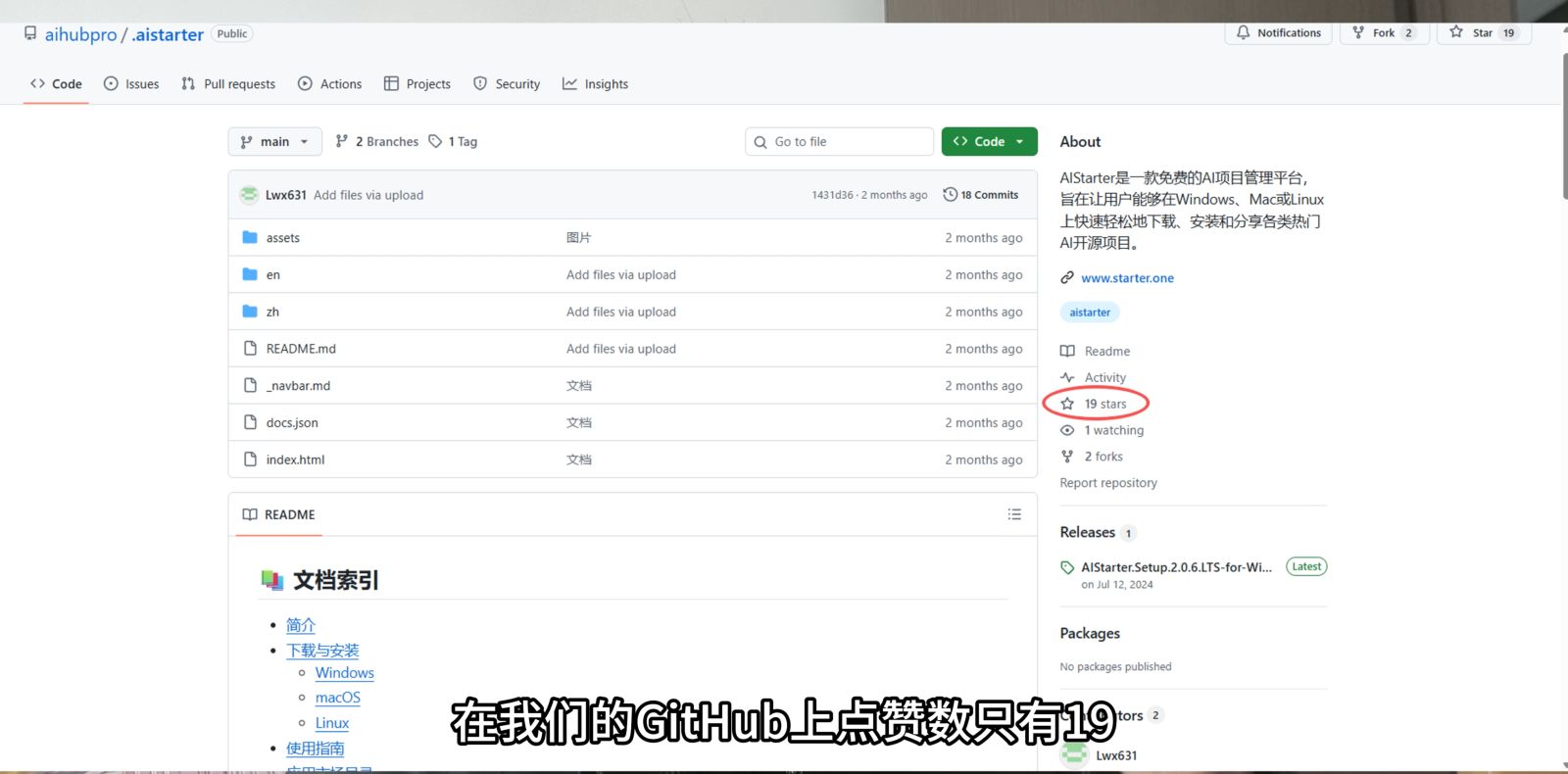The height and width of the screenshot is (774, 1568).
Task: Open the macOS install link
Action: point(338,698)
